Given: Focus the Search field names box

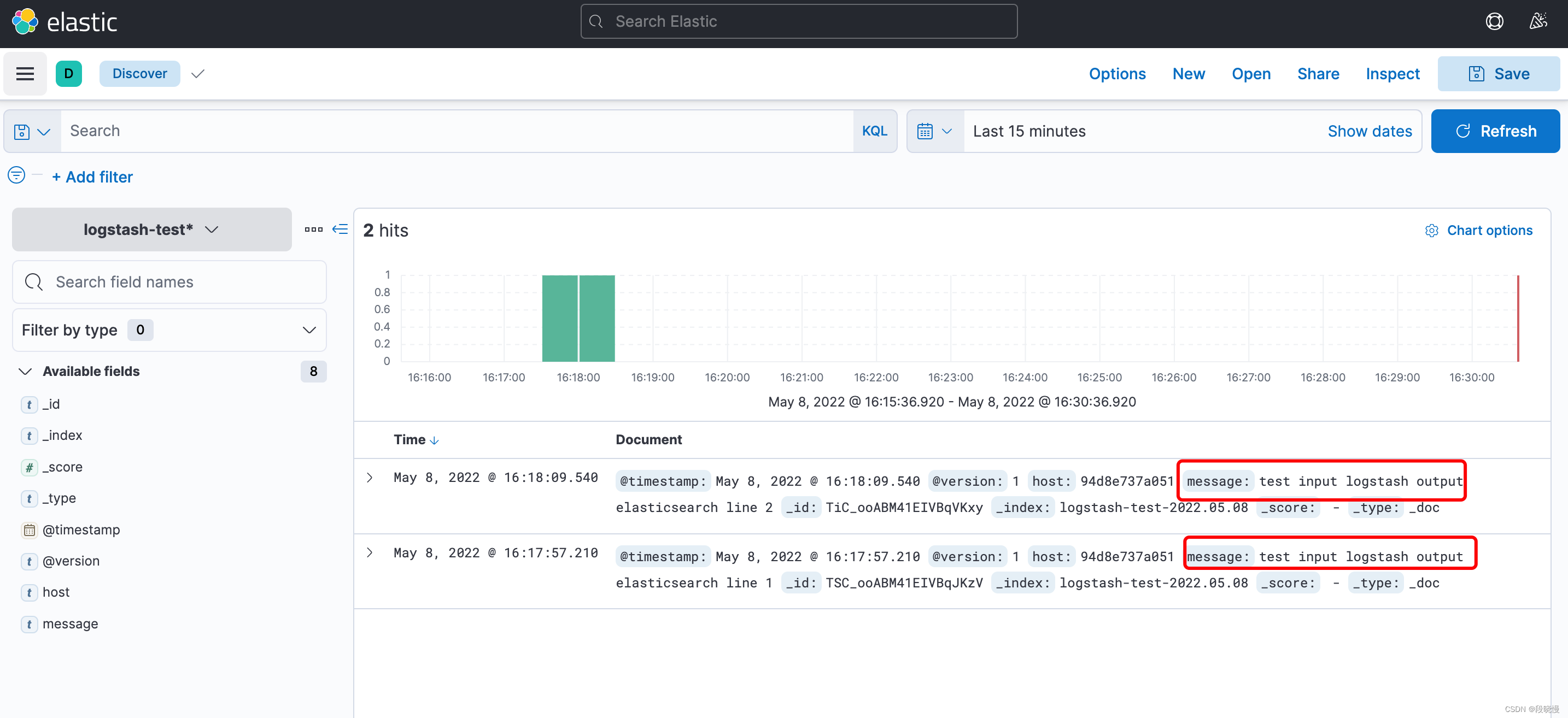Looking at the screenshot, I should pyautogui.click(x=169, y=283).
